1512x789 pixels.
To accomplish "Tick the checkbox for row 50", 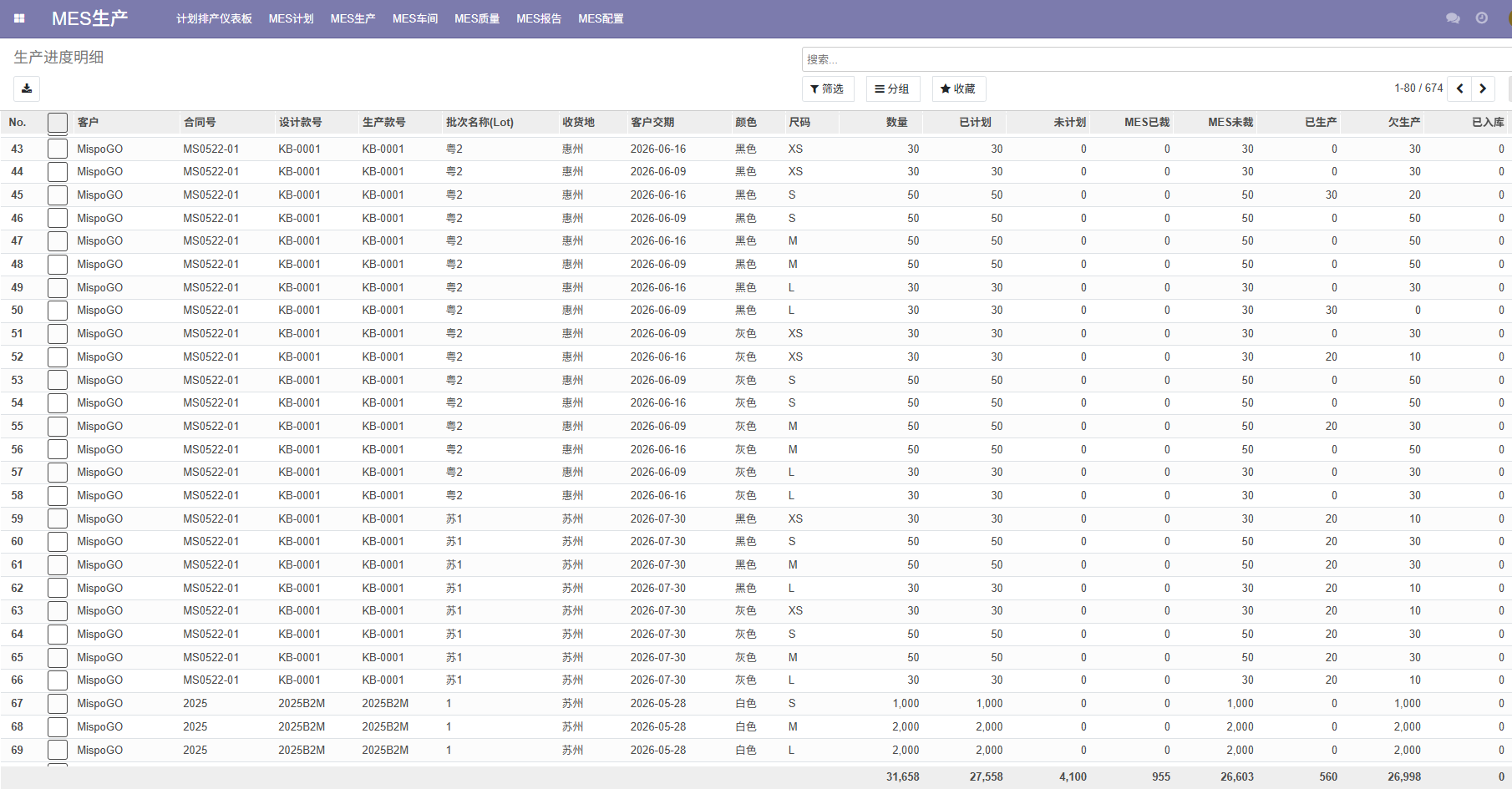I will tap(58, 311).
